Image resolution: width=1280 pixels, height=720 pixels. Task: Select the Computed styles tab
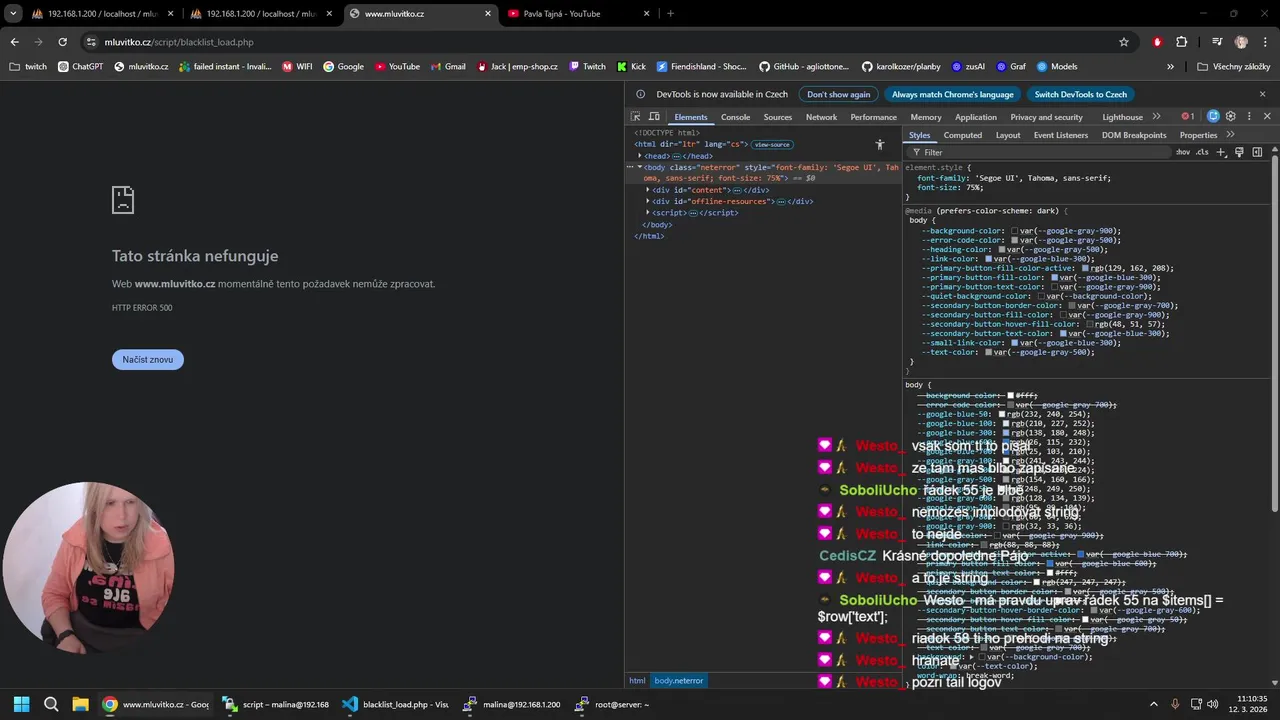coord(963,135)
